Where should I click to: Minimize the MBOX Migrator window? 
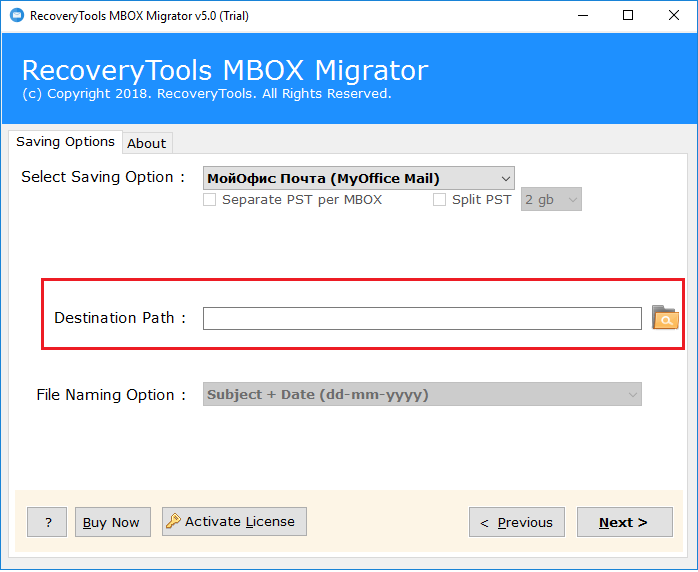coord(583,16)
